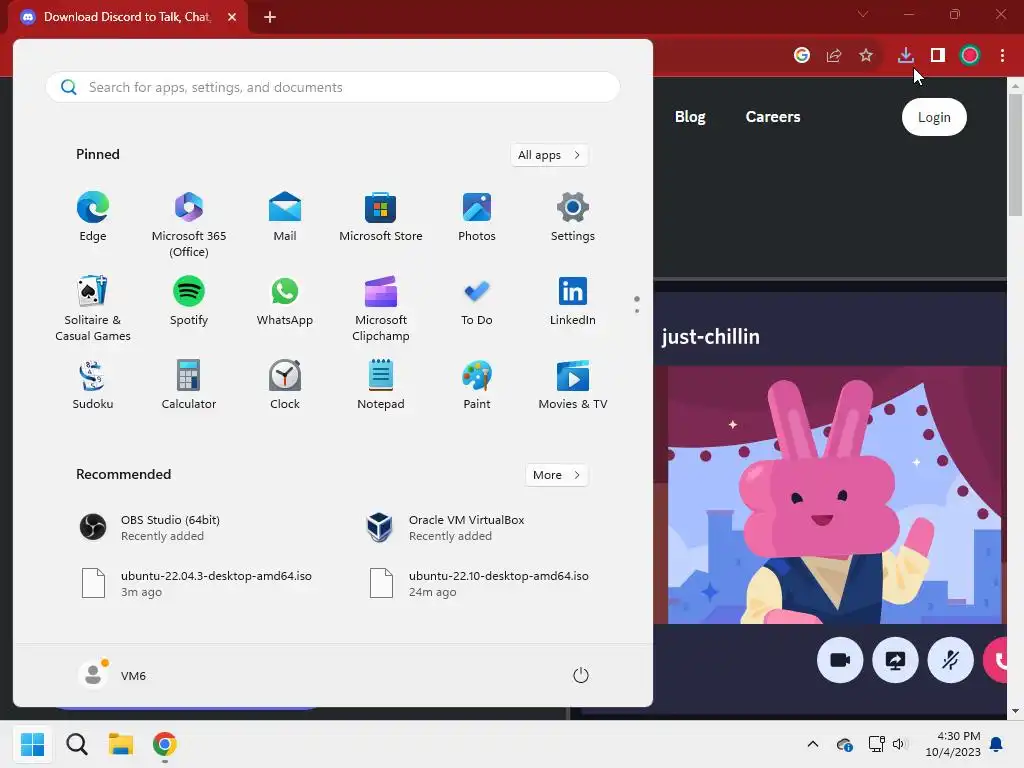The height and width of the screenshot is (768, 1024).
Task: Open Chrome tab search dropdown
Action: 863,14
